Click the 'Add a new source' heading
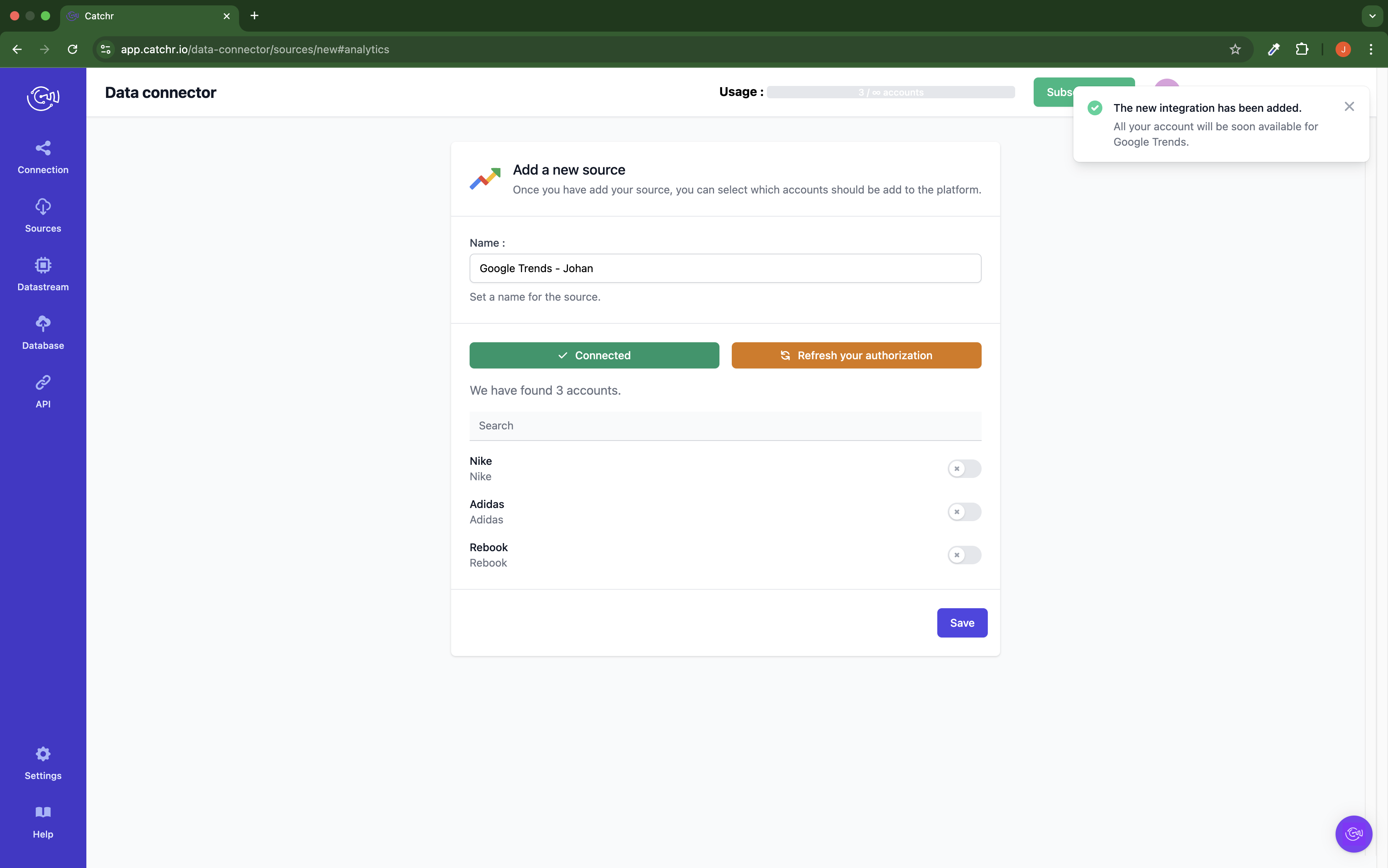Screen dimensions: 1388x868 pyautogui.click(x=569, y=170)
